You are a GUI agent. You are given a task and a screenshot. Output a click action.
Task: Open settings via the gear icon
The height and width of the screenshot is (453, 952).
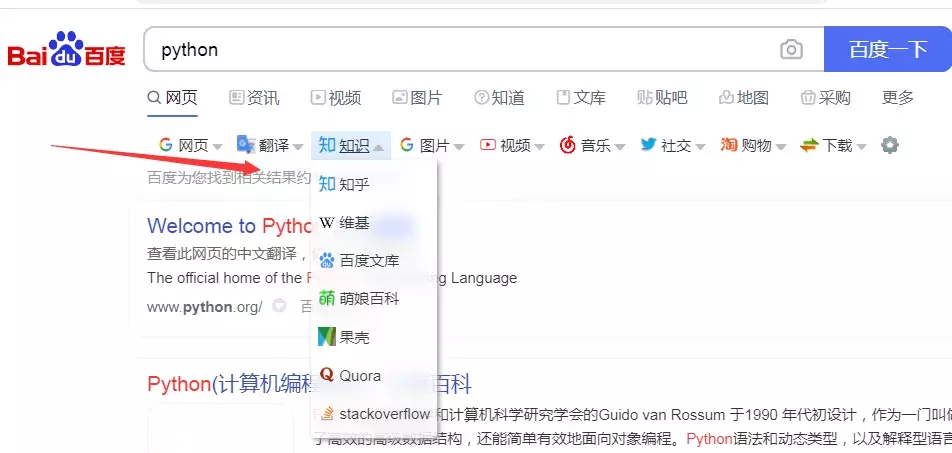[x=889, y=145]
